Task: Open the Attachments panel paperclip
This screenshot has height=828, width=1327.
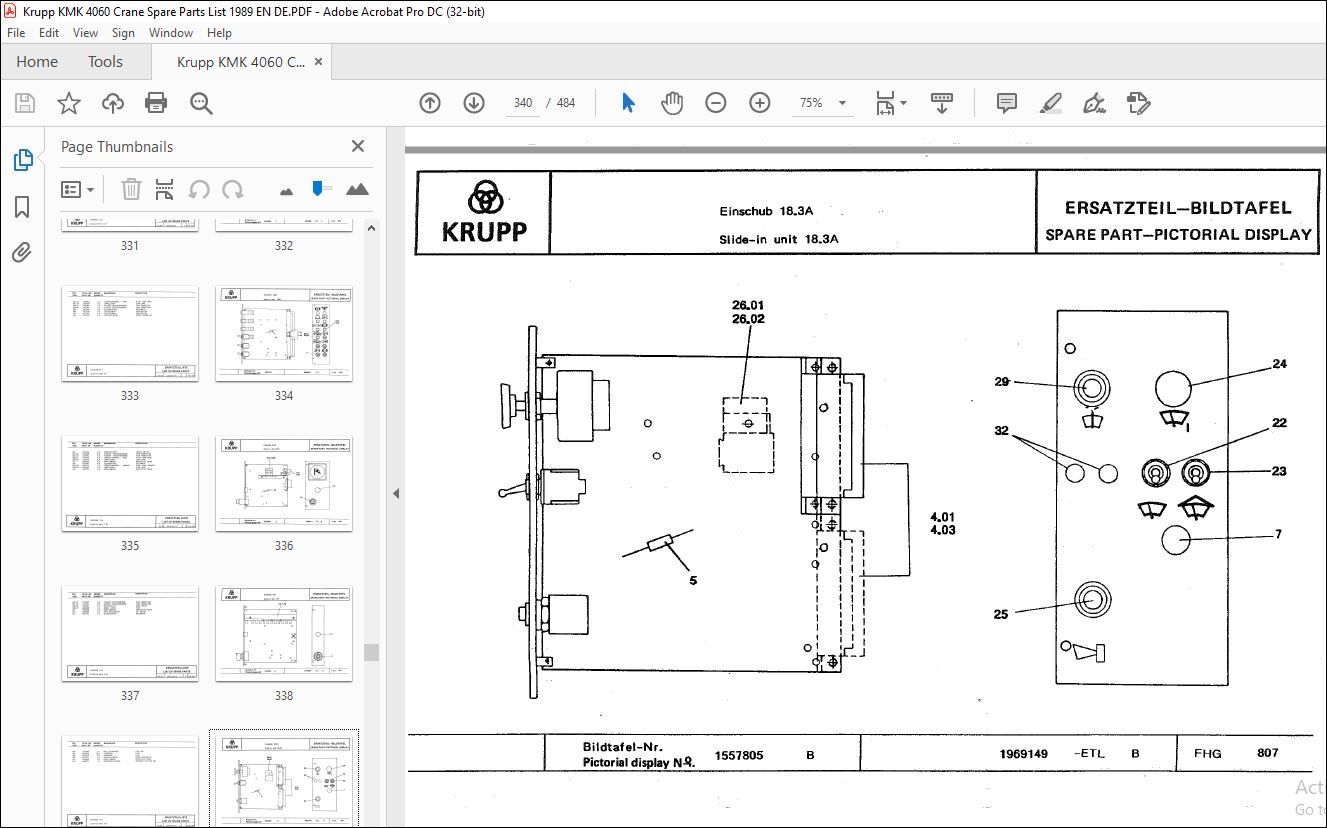Action: (x=22, y=254)
